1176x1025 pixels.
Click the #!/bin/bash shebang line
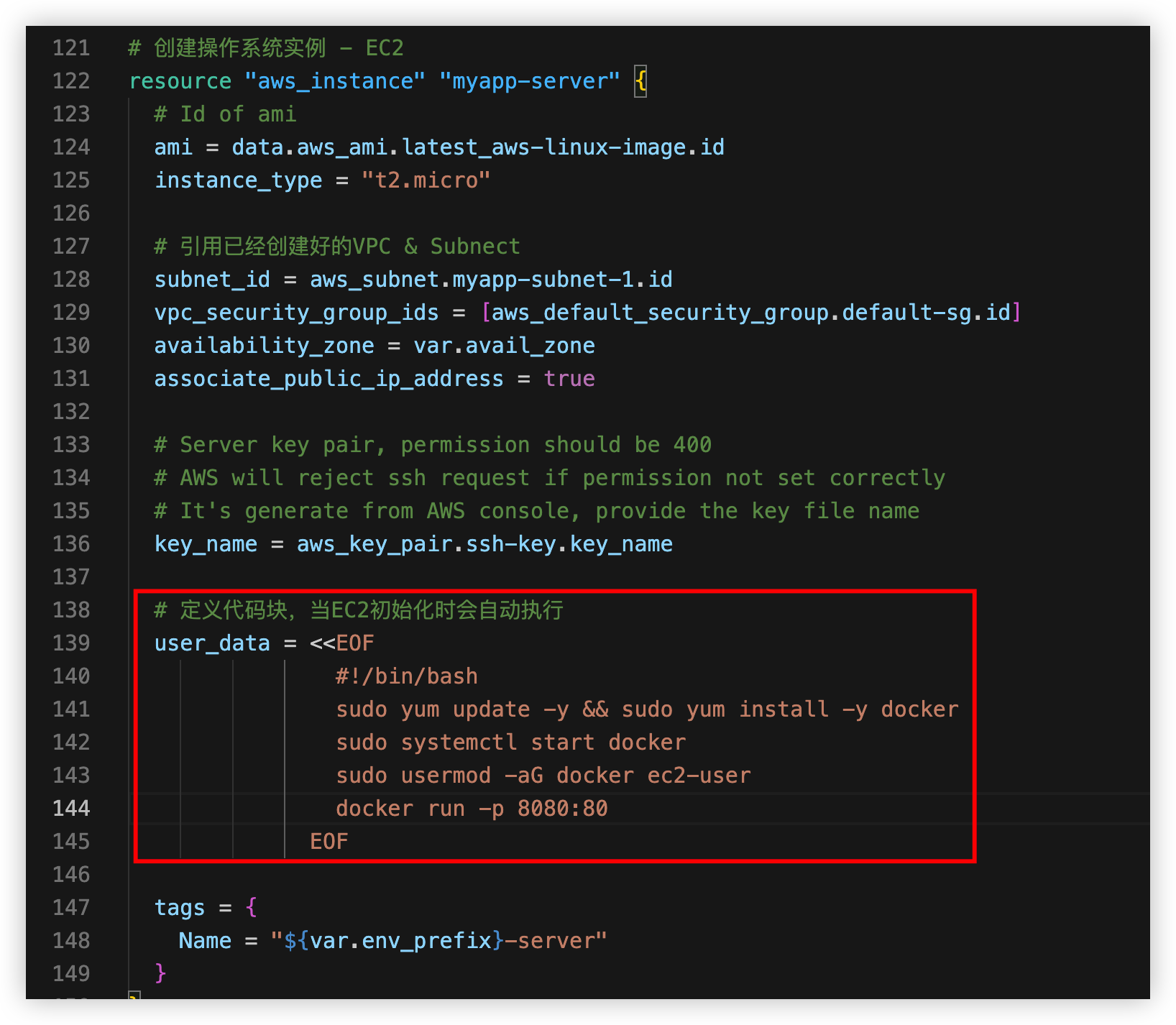click(407, 676)
